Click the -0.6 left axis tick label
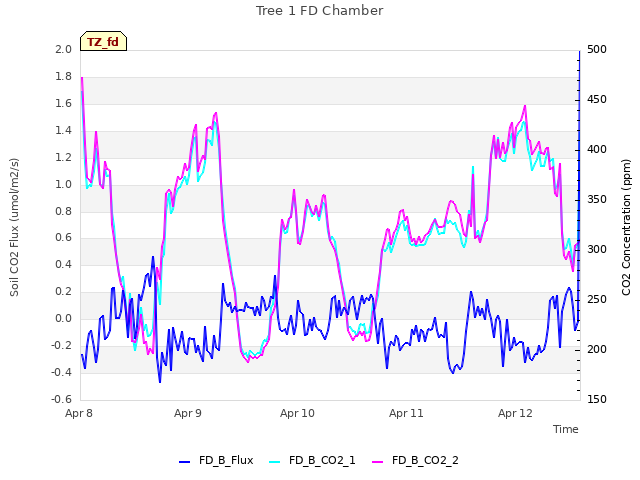The image size is (640, 480). pos(61,399)
